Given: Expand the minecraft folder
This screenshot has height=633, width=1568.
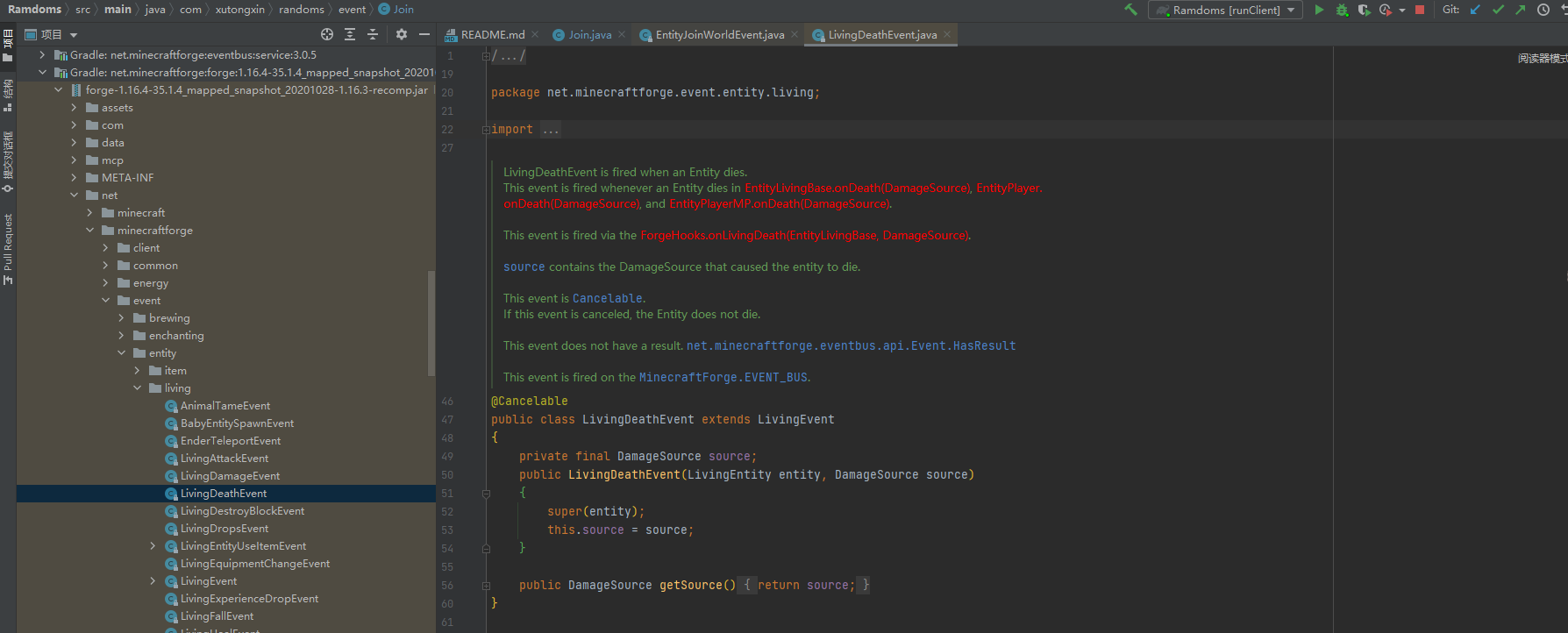Looking at the screenshot, I should coord(89,212).
